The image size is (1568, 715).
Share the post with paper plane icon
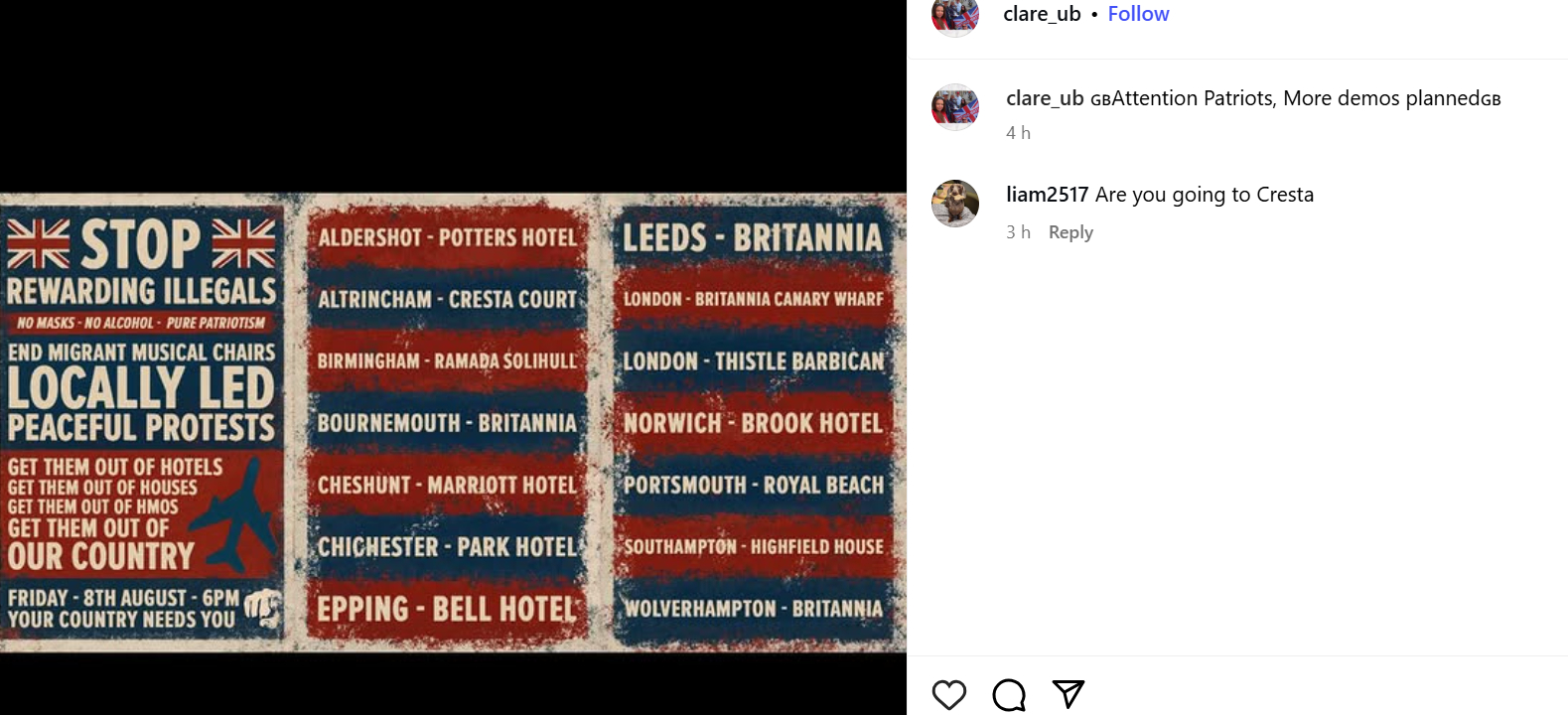1068,694
